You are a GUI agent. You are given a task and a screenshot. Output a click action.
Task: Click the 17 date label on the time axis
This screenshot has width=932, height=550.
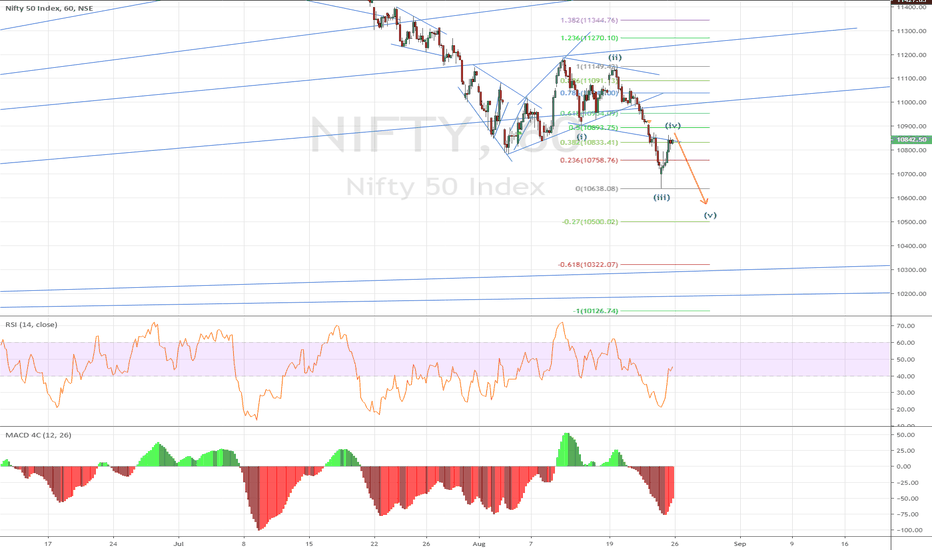48,543
